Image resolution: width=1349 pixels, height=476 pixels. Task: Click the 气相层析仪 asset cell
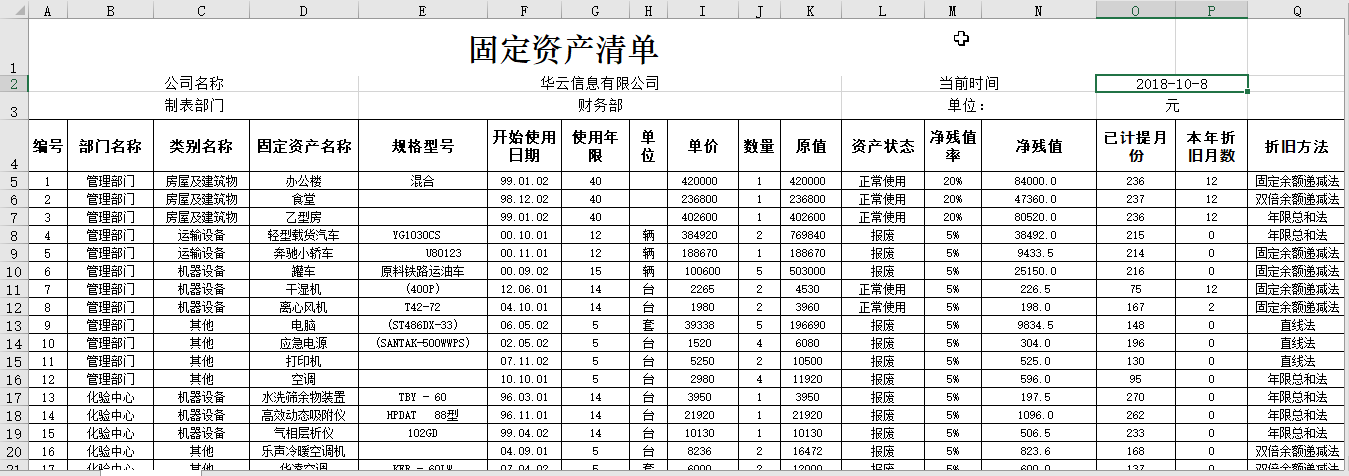pos(304,434)
